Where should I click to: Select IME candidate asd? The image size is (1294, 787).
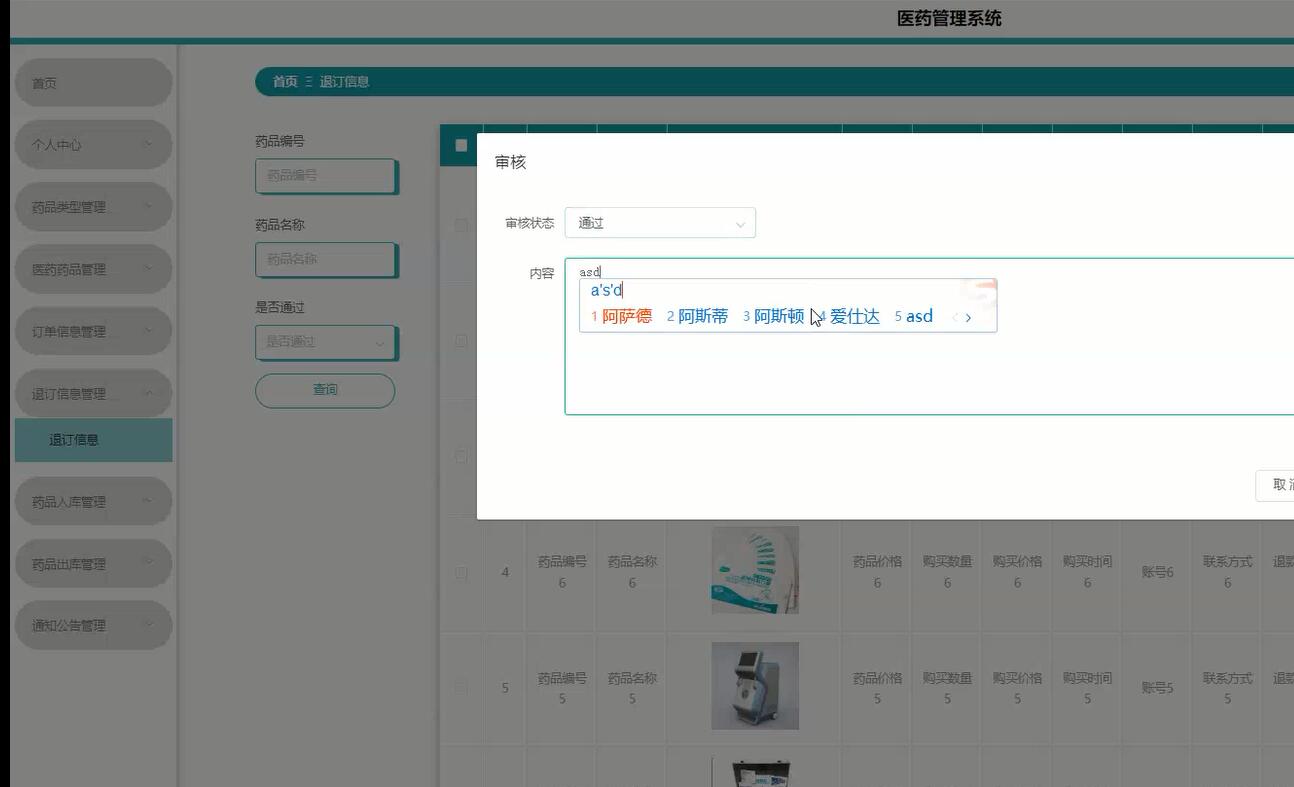[x=918, y=315]
